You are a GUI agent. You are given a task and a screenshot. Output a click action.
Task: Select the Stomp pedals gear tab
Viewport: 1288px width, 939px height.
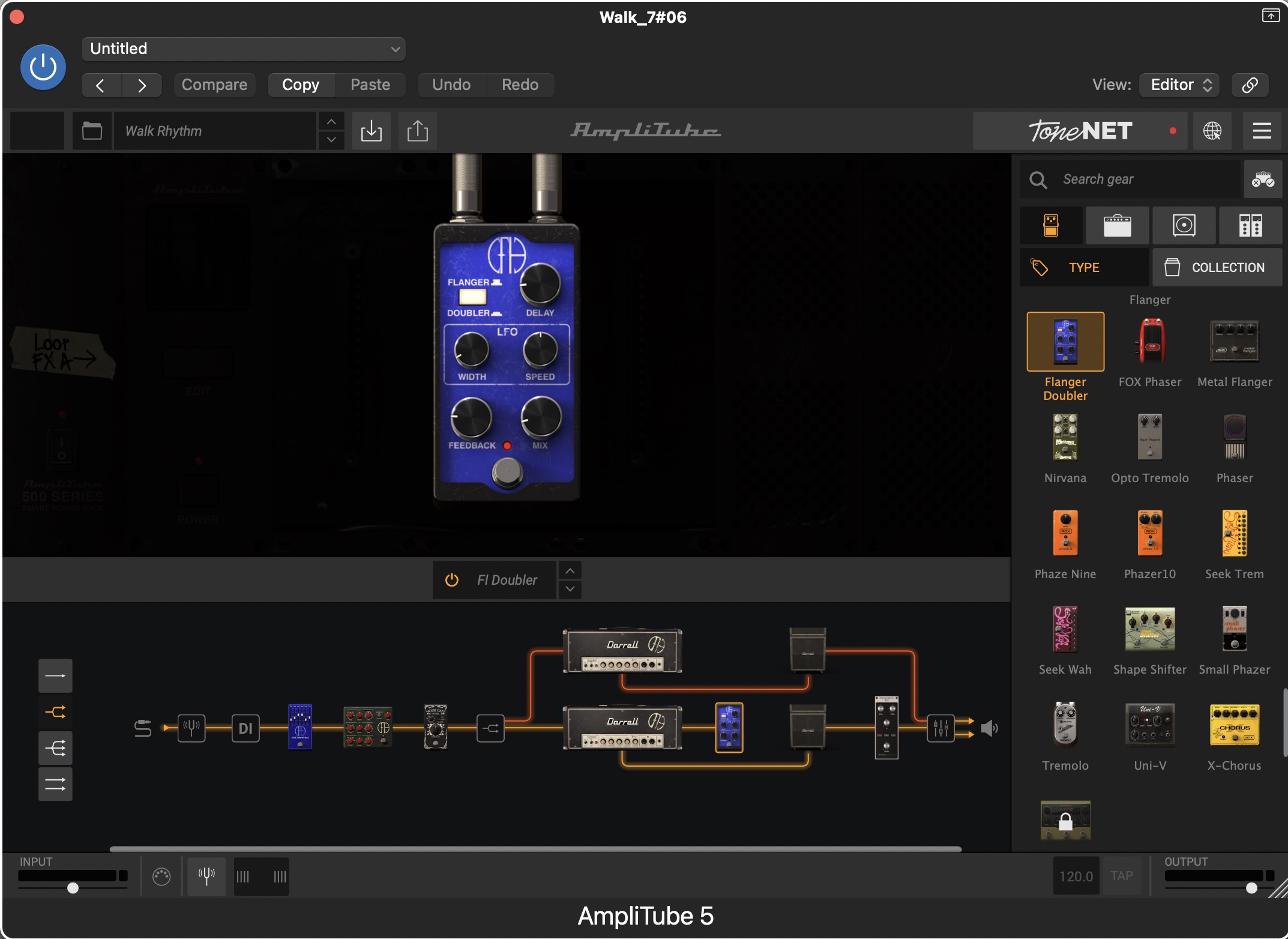point(1051,226)
